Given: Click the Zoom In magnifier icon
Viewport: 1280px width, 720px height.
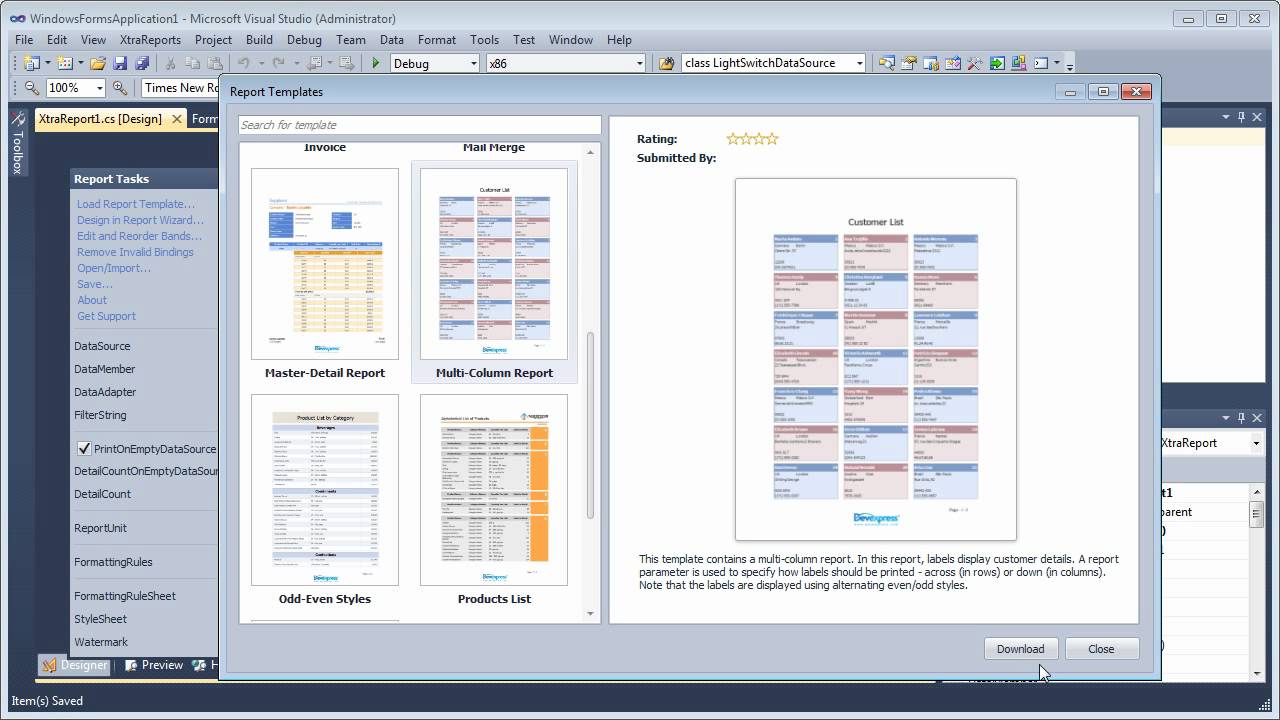Looking at the screenshot, I should pos(120,88).
